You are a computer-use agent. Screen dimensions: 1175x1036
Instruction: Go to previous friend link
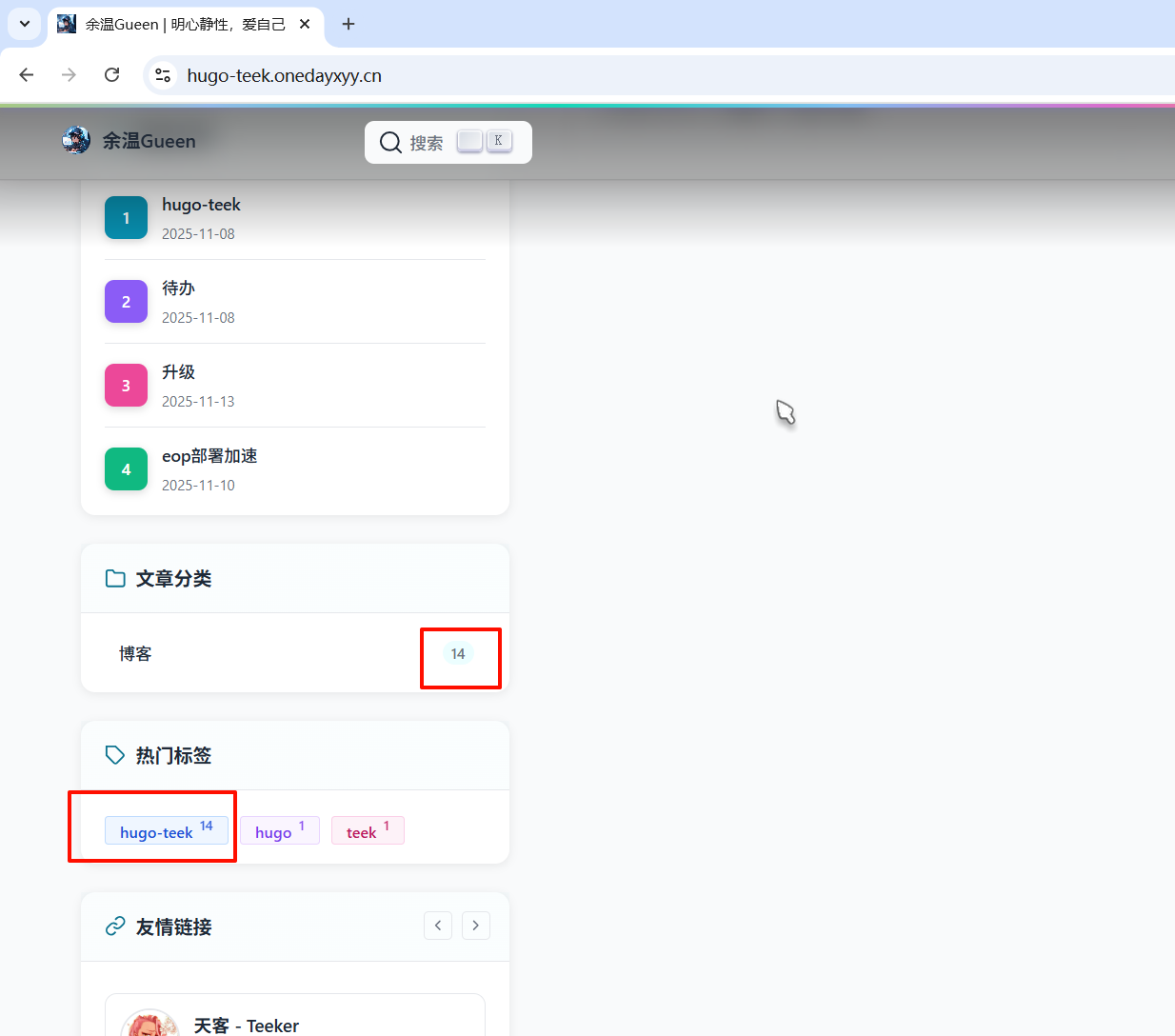tap(438, 926)
